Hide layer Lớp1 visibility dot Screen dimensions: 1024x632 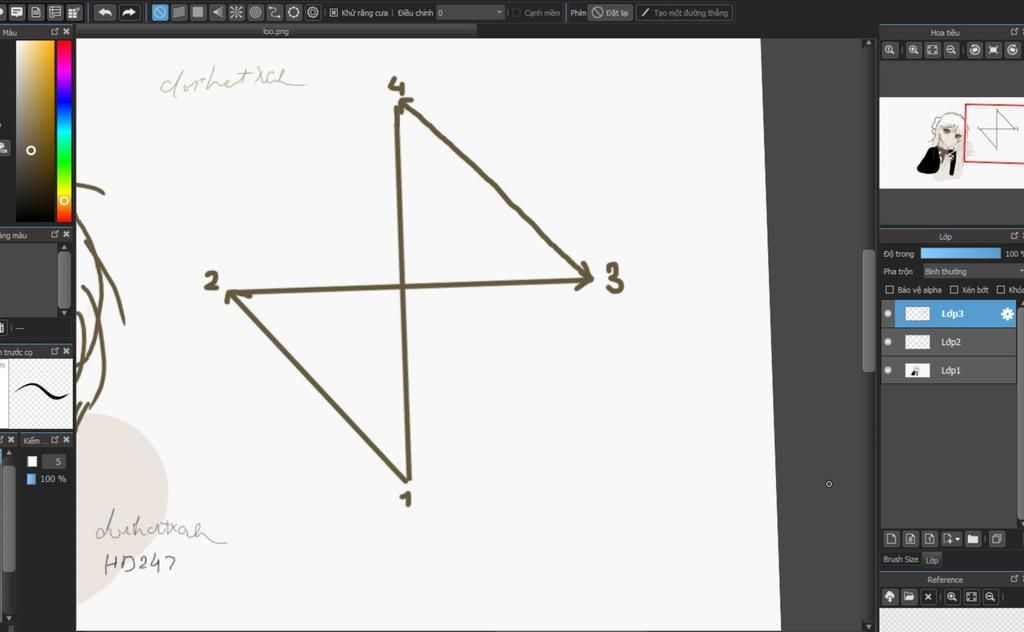coord(888,370)
